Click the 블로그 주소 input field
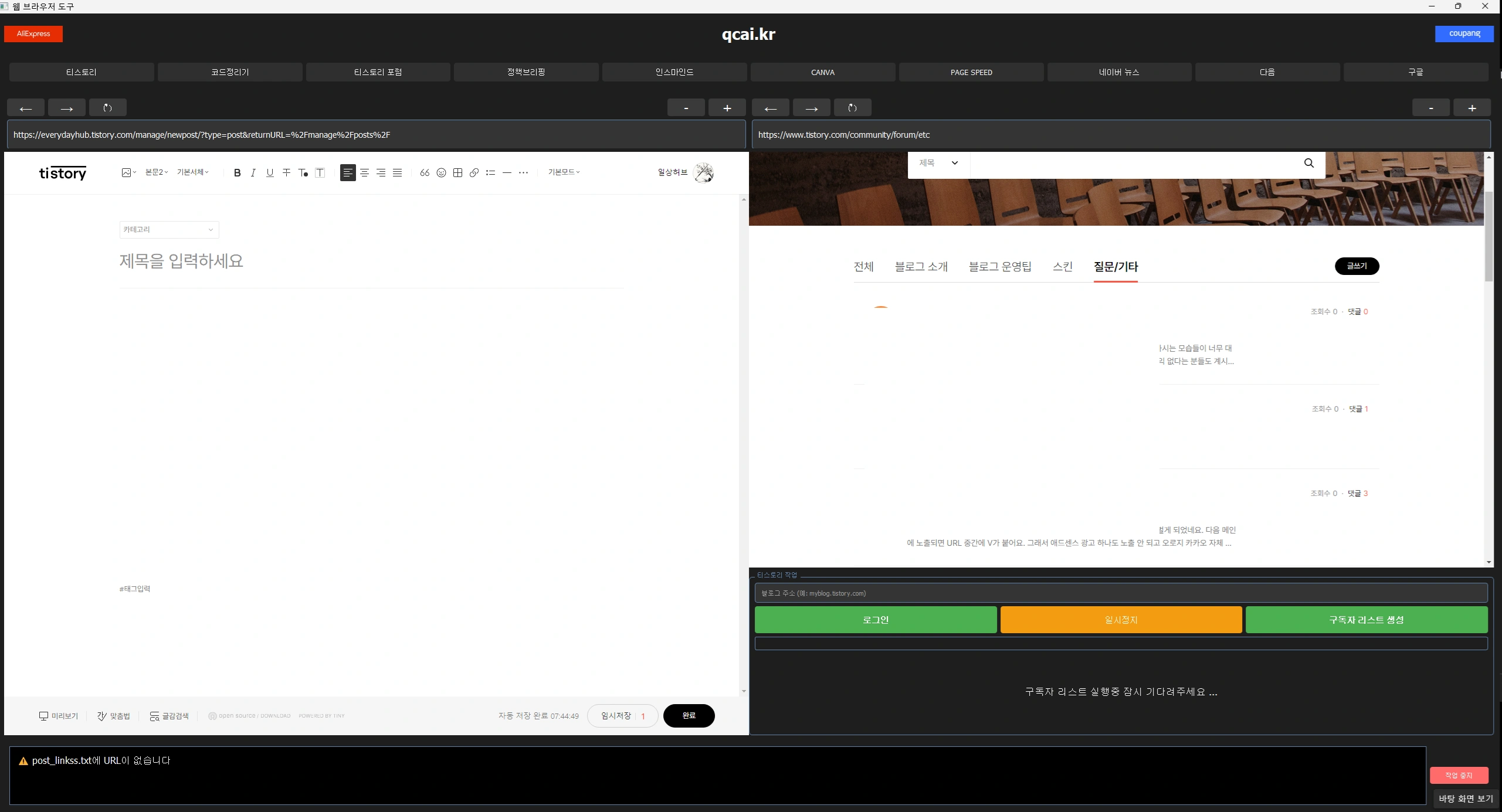 coord(1120,593)
